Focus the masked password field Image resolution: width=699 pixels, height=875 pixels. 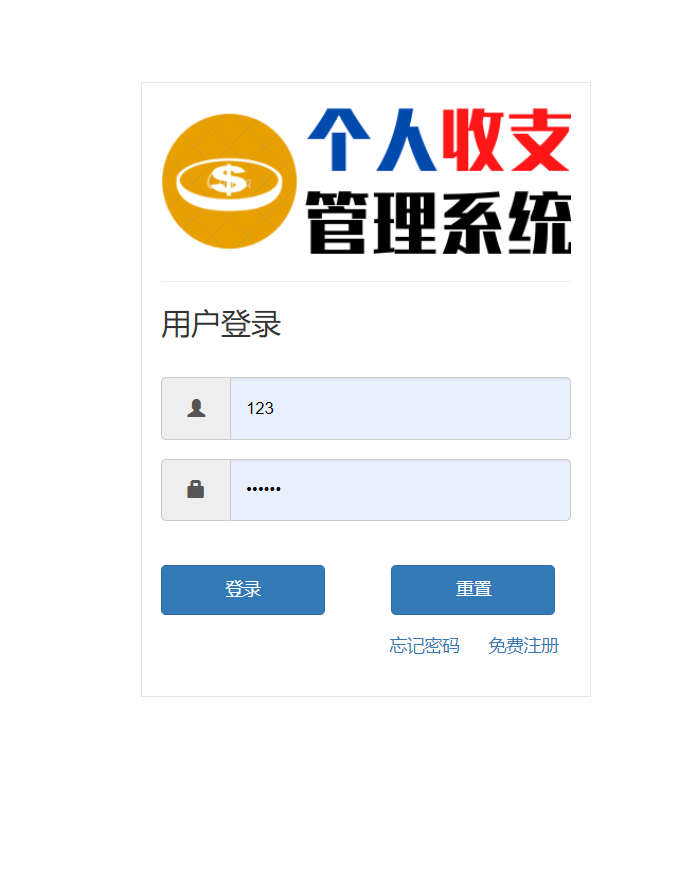pyautogui.click(x=401, y=490)
